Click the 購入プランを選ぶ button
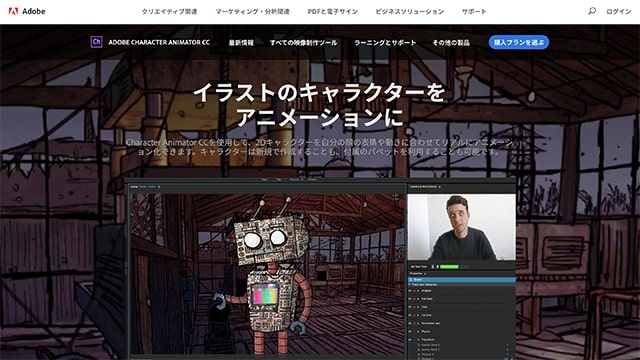This screenshot has width=640, height=360. pyautogui.click(x=519, y=42)
